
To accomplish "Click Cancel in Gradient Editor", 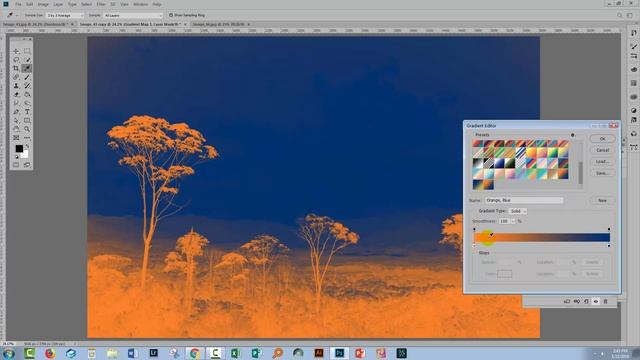I will [x=602, y=150].
